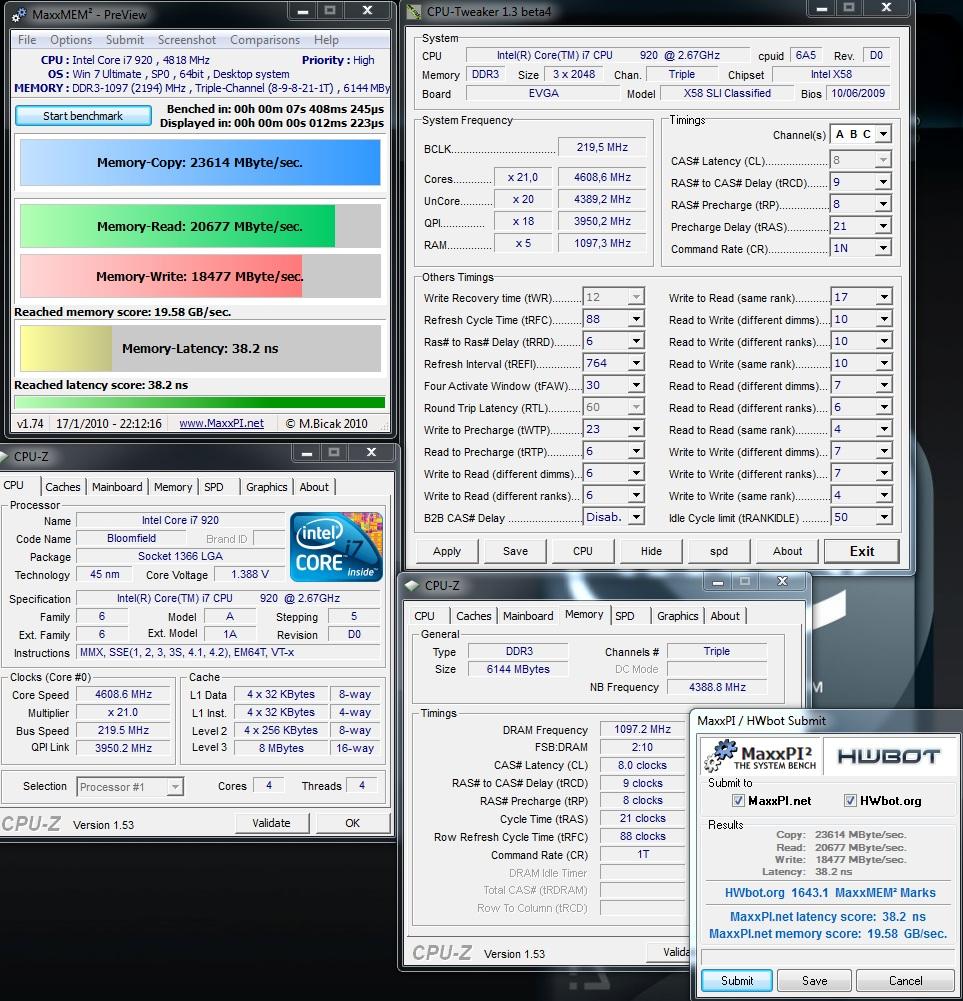Switch to Mainboard tab in CPU-Z processor window
Screen dimensions: 963x1001
click(117, 487)
